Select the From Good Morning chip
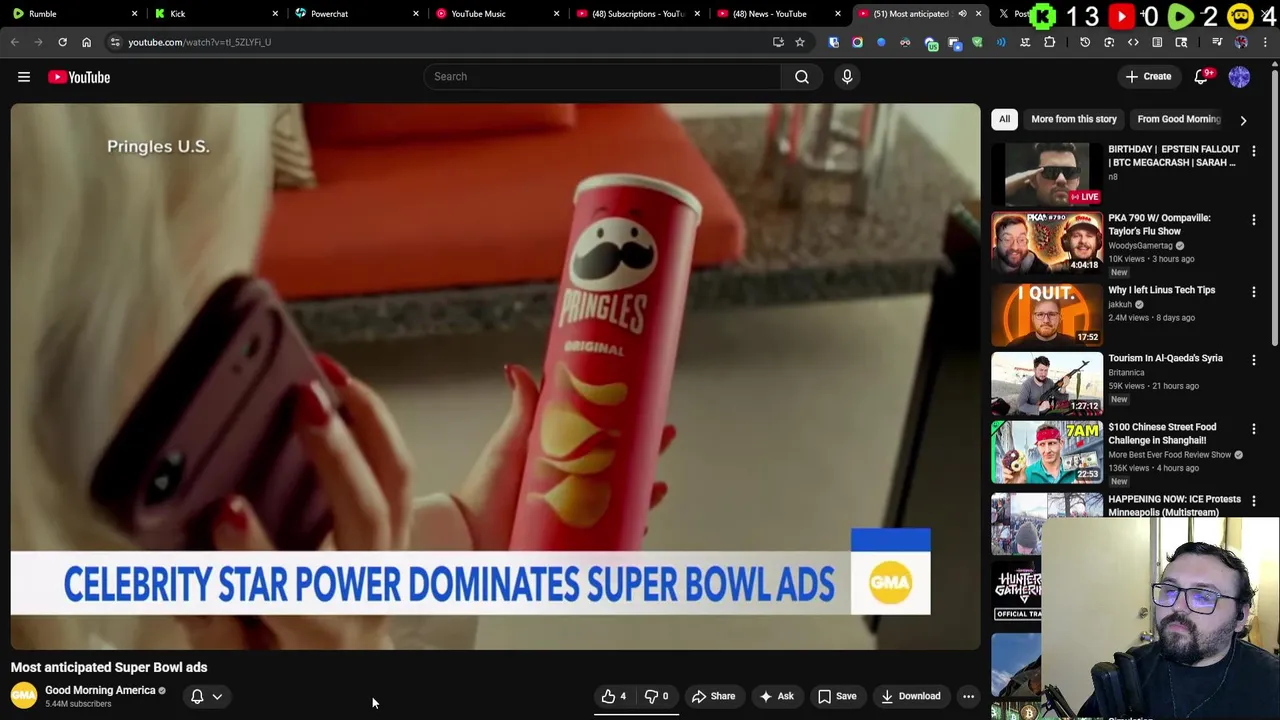 click(x=1178, y=119)
